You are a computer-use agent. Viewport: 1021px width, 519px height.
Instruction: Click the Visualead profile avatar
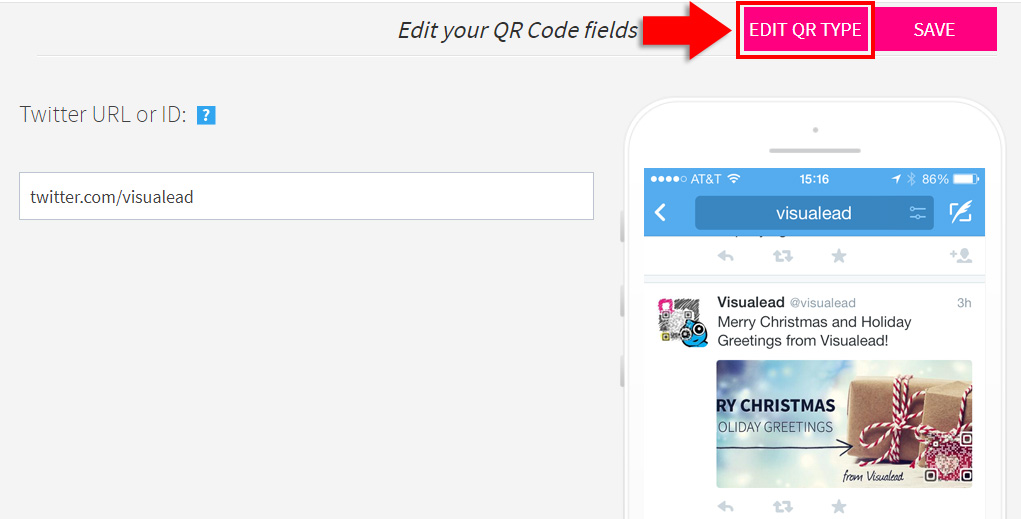click(x=682, y=322)
